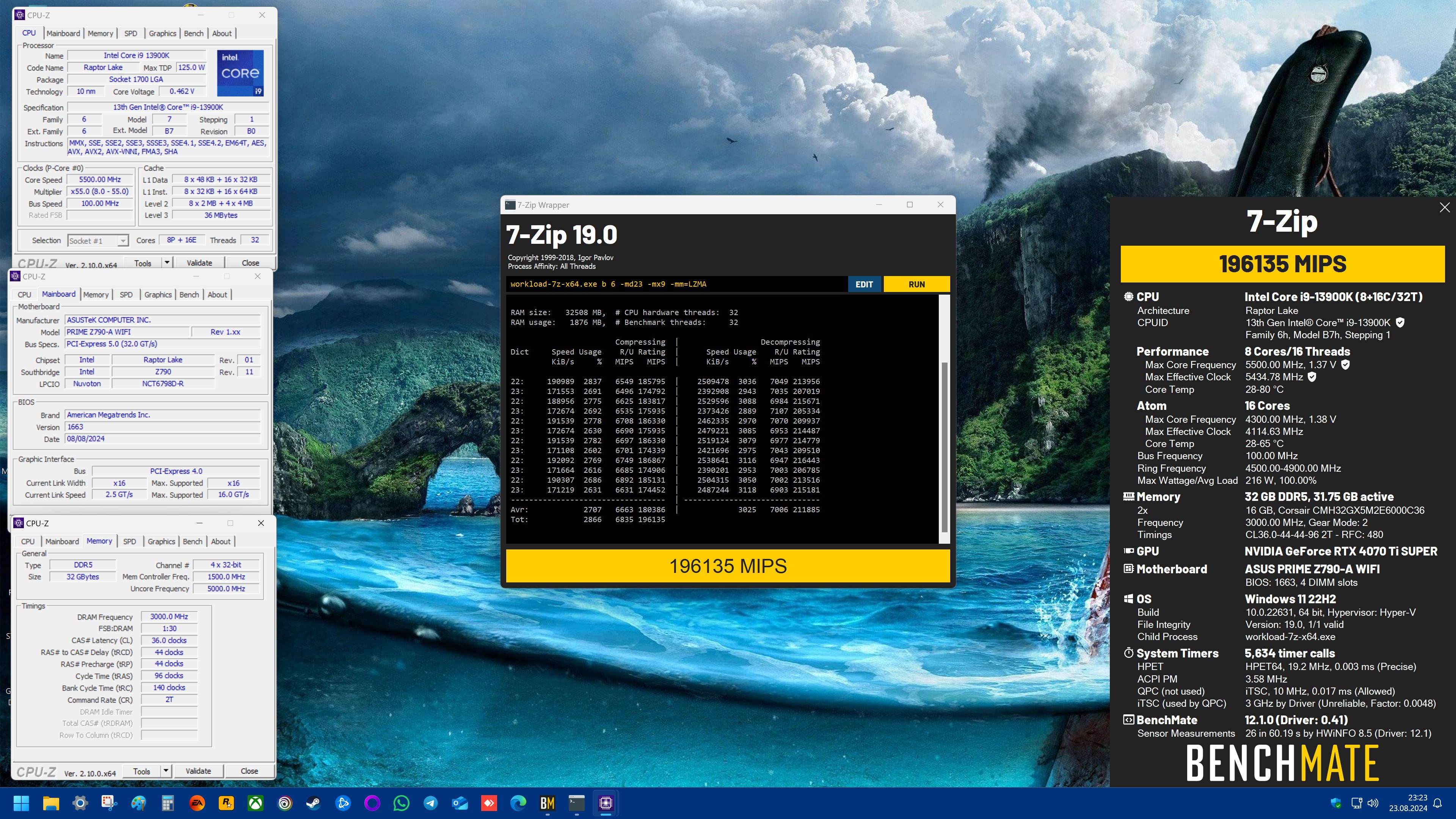The image size is (1456, 819).
Task: Open network status icon in the system tray
Action: click(1357, 803)
